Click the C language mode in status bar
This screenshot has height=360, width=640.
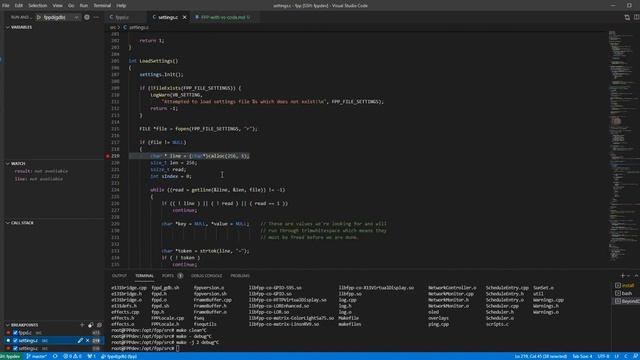tap(625, 356)
